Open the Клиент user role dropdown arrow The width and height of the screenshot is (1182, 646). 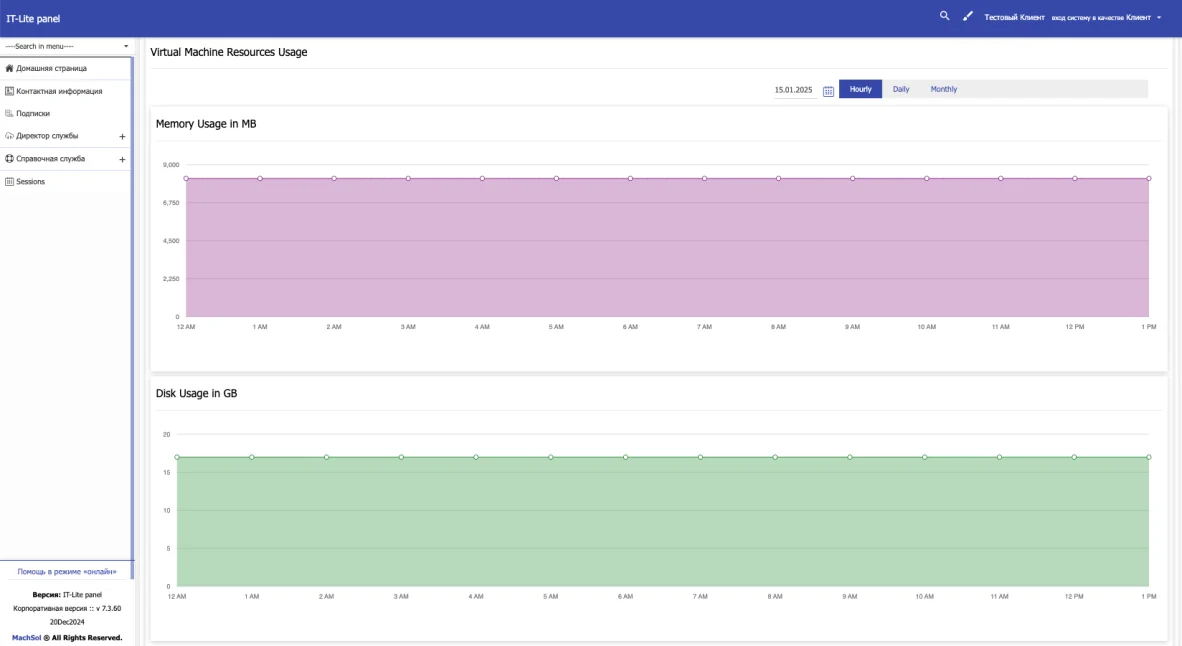1159,17
